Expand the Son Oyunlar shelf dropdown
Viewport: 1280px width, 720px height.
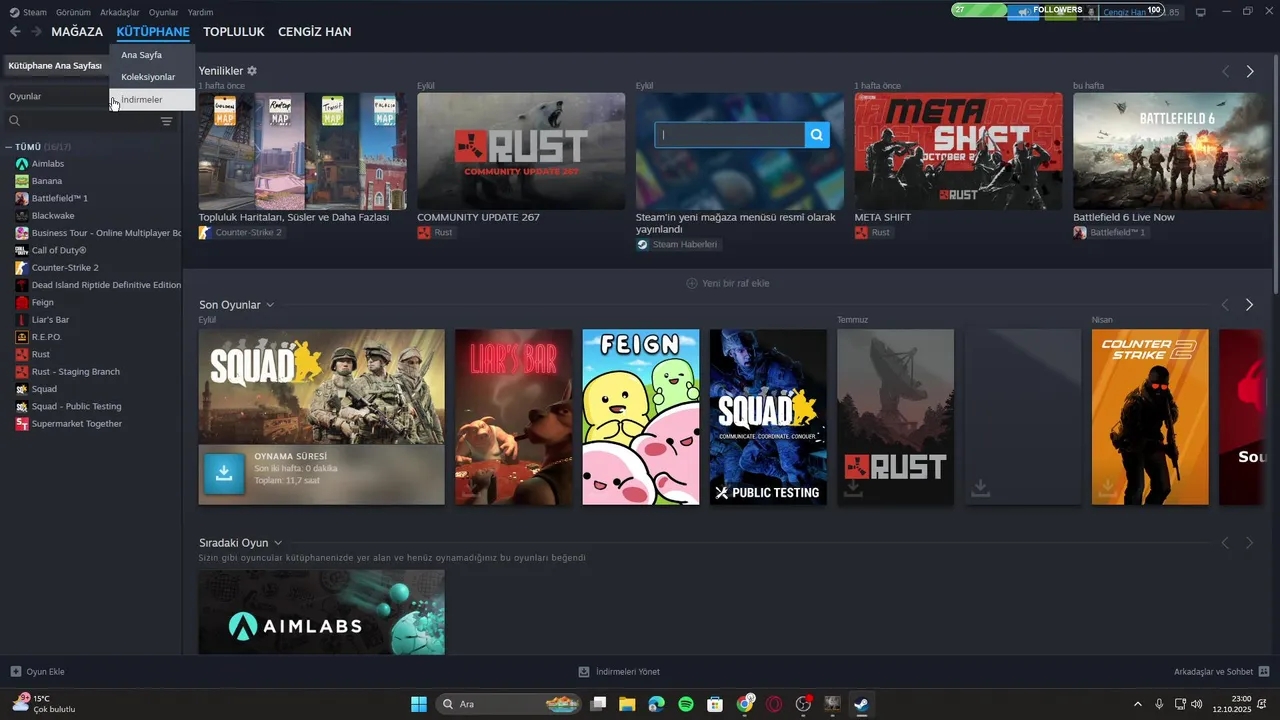[x=270, y=305]
